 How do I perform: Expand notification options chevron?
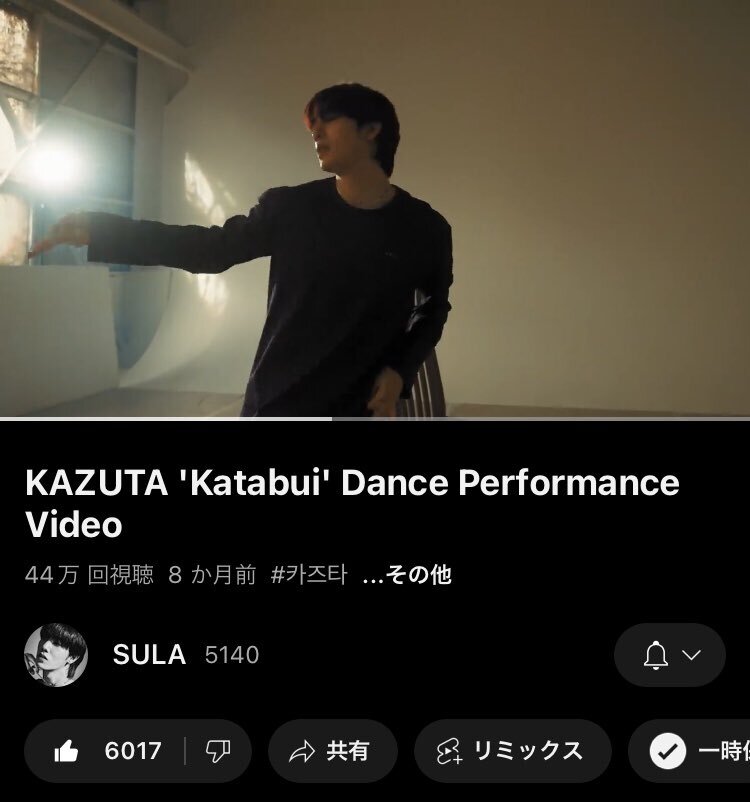[x=692, y=655]
